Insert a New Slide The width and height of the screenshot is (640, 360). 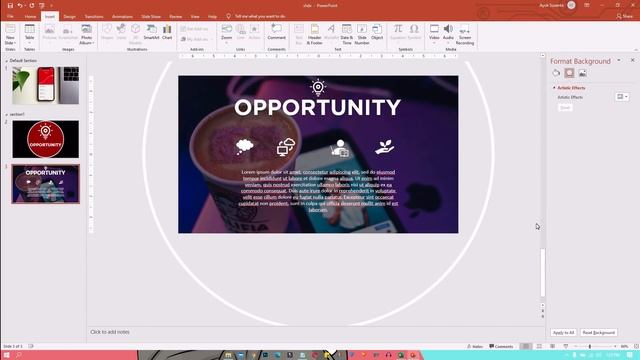10,34
